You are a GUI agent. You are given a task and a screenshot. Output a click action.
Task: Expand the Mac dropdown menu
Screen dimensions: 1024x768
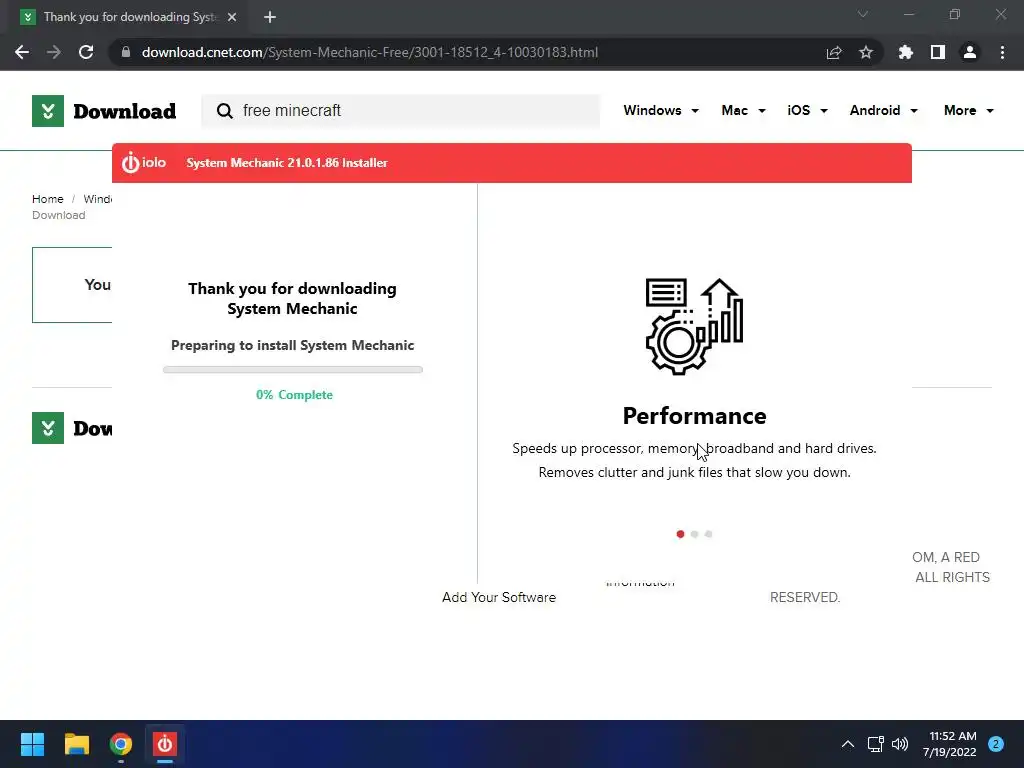tap(743, 110)
